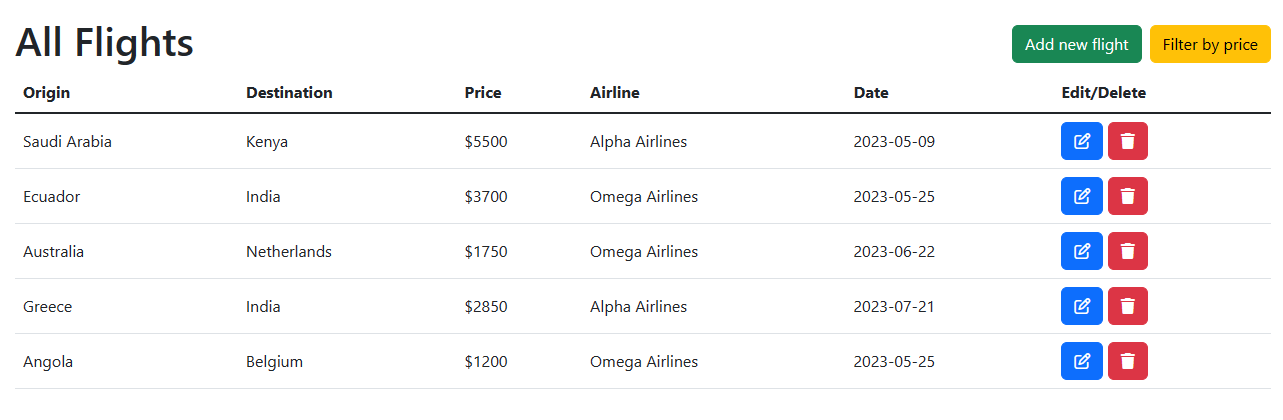
Task: Click the Add new flight button
Action: pyautogui.click(x=1076, y=44)
